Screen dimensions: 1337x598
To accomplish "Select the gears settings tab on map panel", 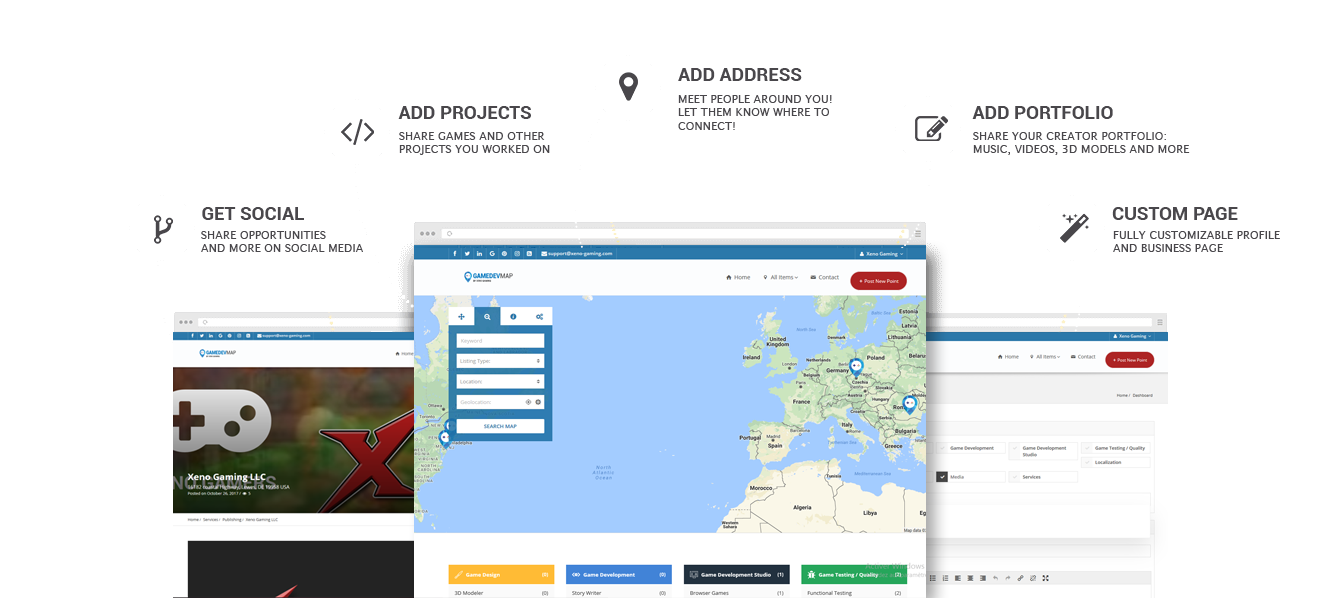I will point(539,316).
